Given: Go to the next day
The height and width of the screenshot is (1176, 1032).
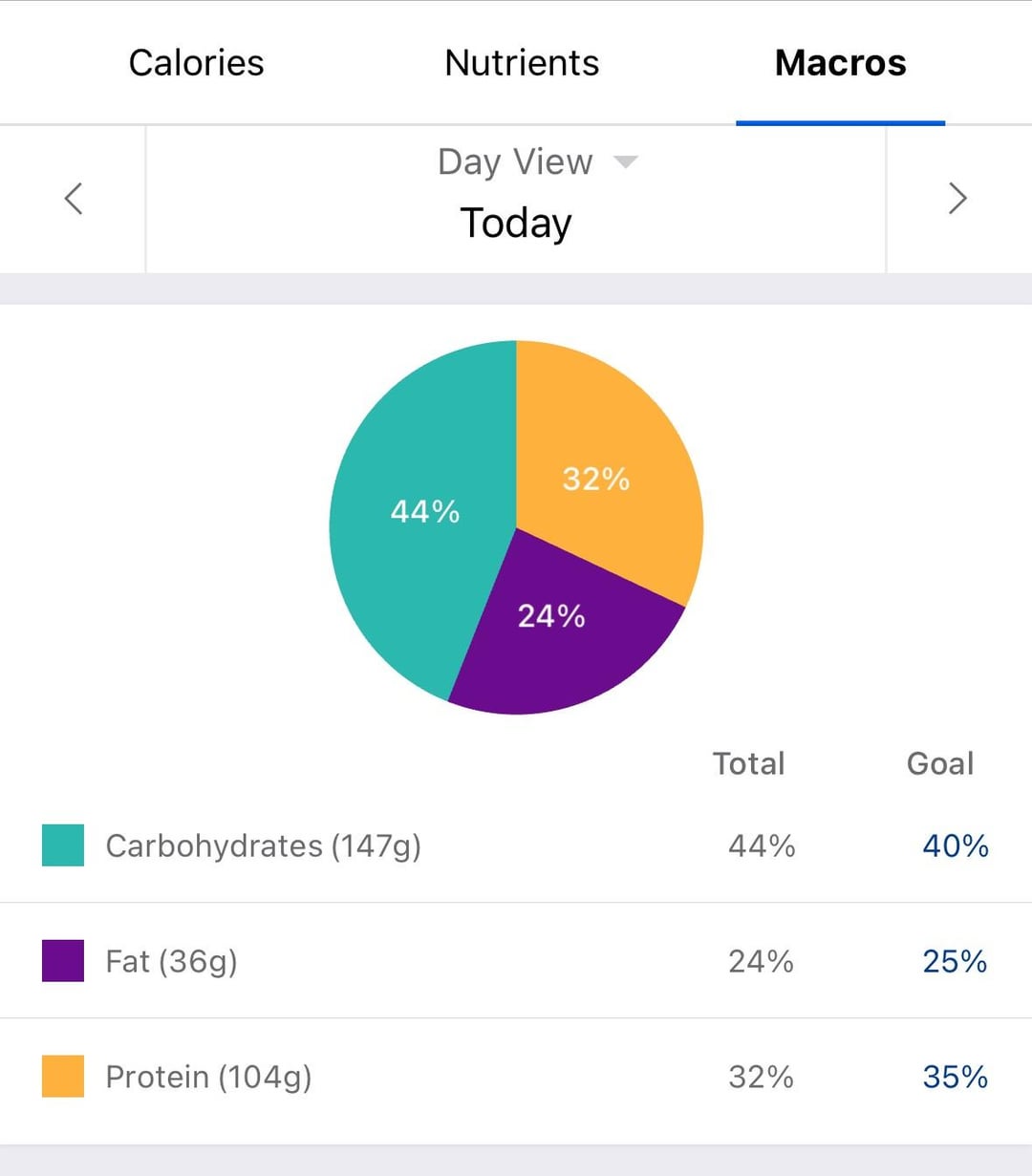Looking at the screenshot, I should point(957,199).
